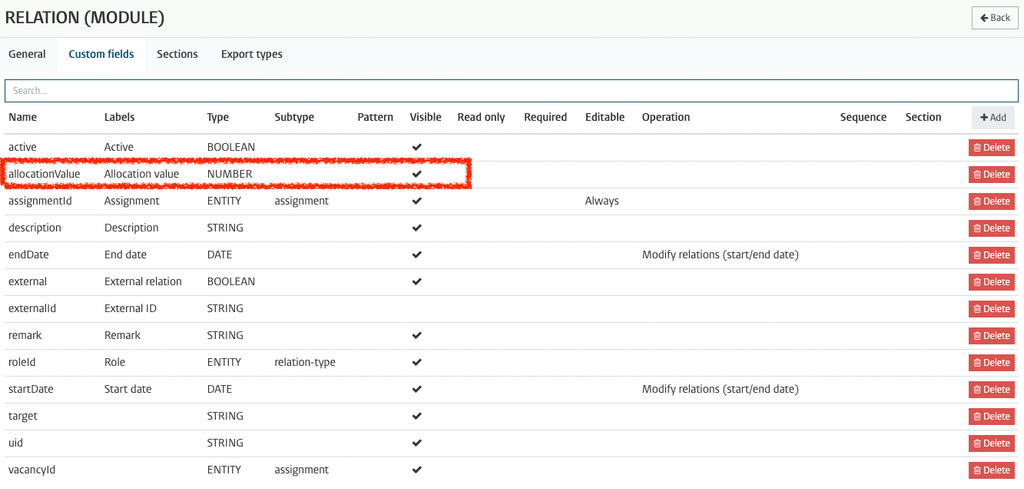Focus the Search field
1024x489 pixels.
[511, 91]
